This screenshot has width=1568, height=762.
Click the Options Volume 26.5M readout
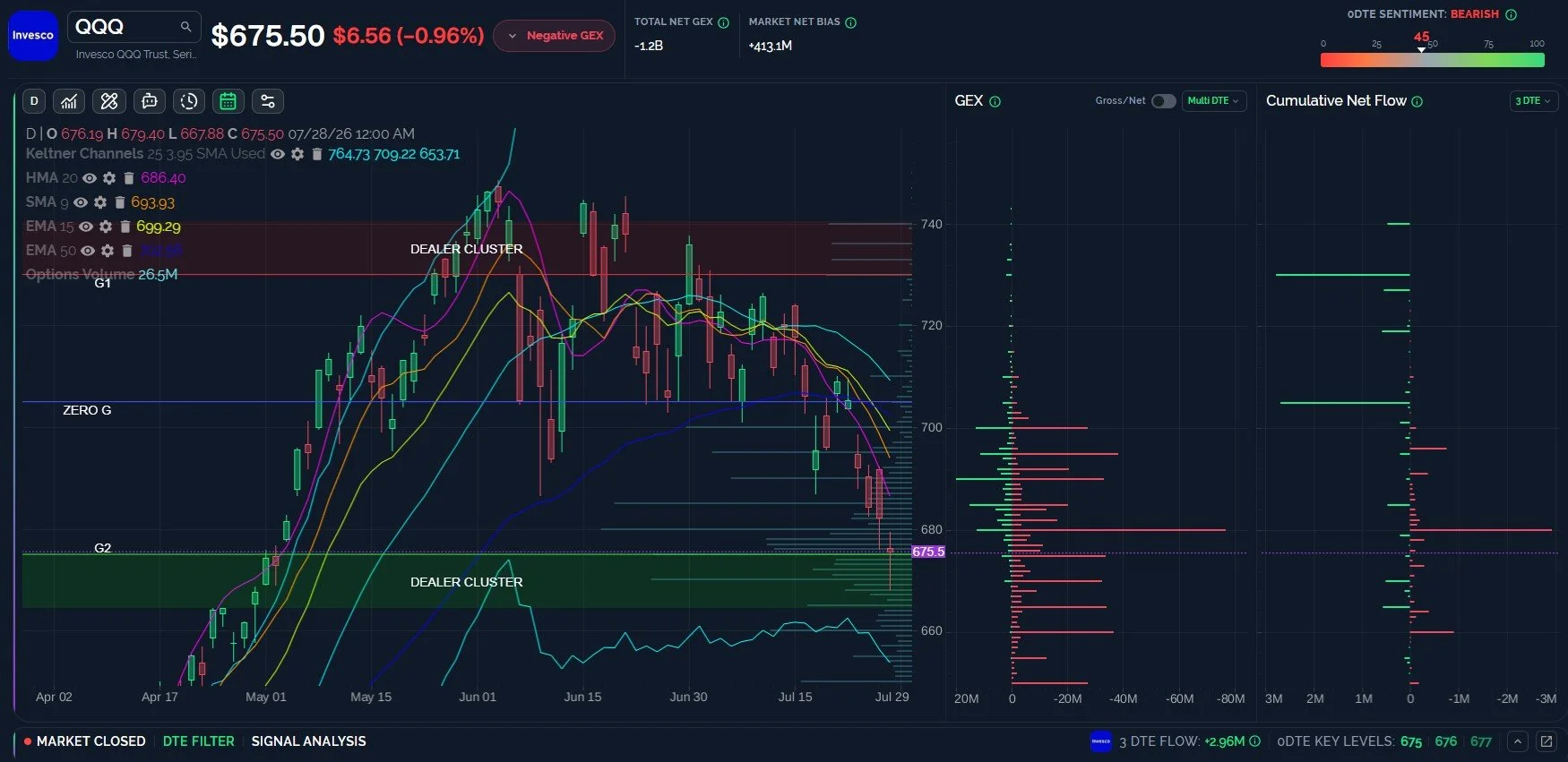click(x=101, y=275)
